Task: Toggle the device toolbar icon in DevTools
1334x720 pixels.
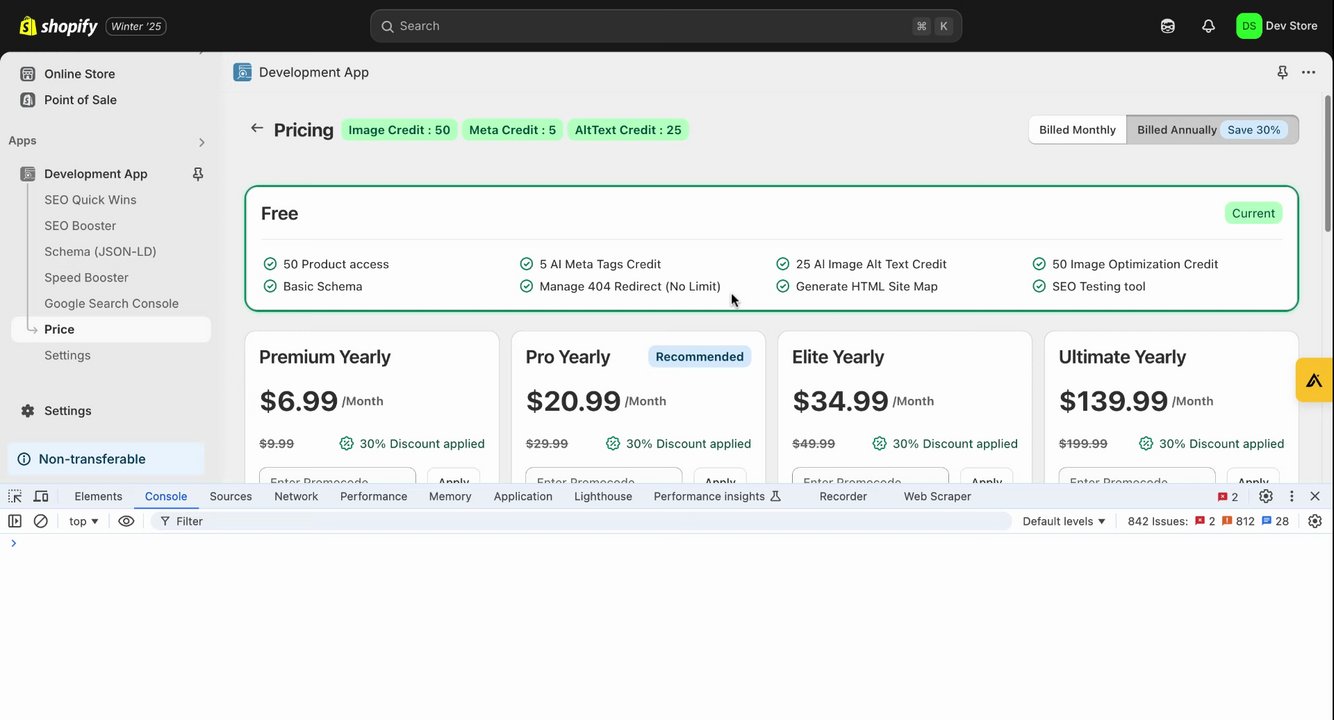Action: pyautogui.click(x=41, y=496)
